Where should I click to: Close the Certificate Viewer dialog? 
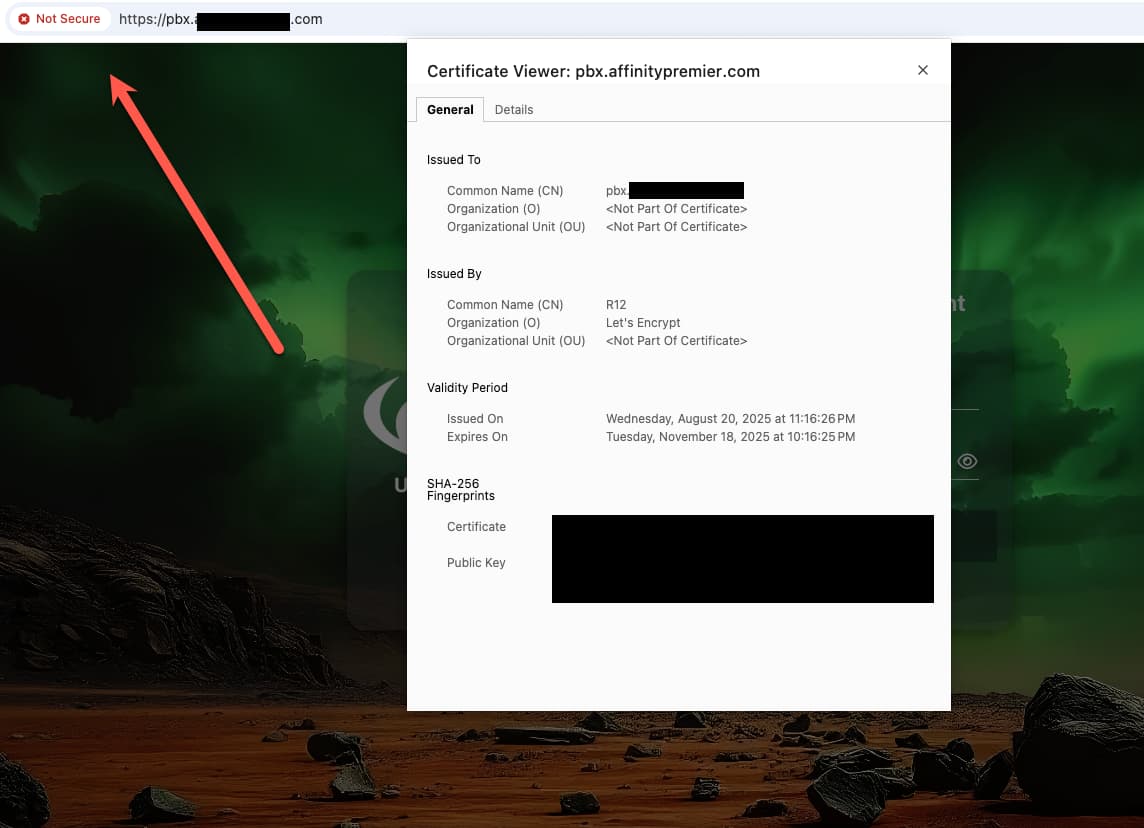pyautogui.click(x=923, y=70)
